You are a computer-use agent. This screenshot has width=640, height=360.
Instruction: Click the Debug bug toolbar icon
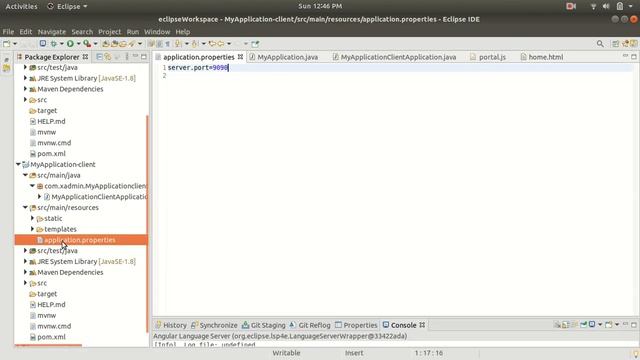53,44
